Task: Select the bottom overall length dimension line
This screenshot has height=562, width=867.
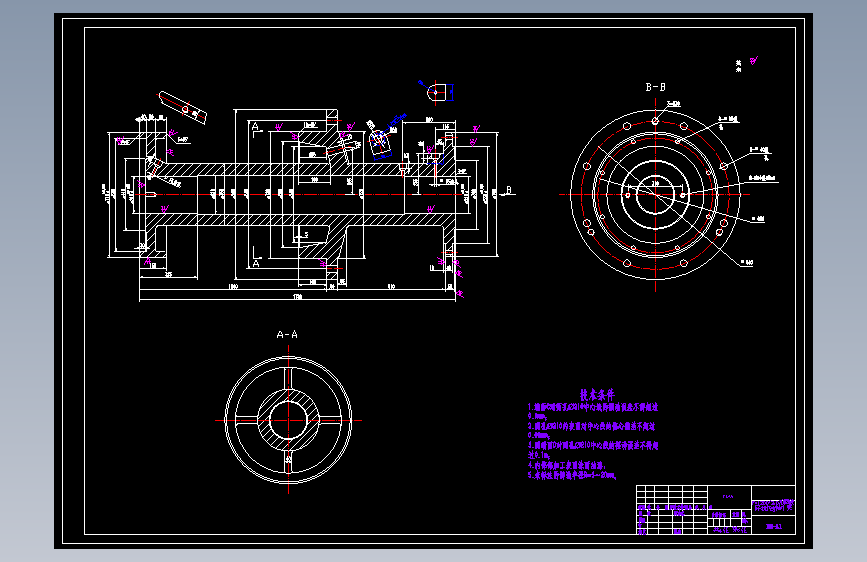Action: (297, 300)
